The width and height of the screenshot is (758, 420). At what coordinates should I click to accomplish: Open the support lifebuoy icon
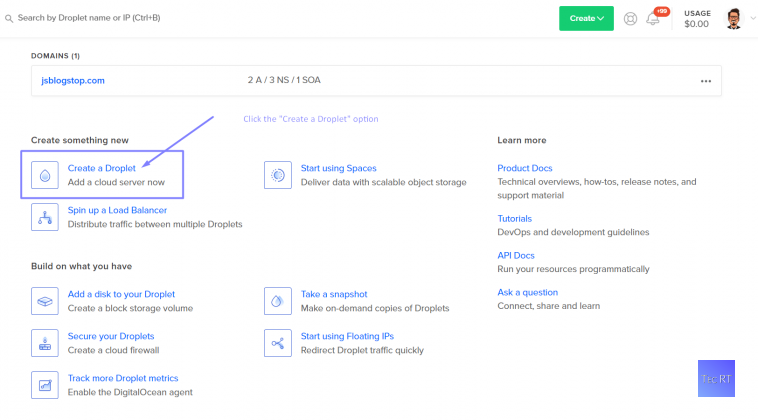[630, 19]
